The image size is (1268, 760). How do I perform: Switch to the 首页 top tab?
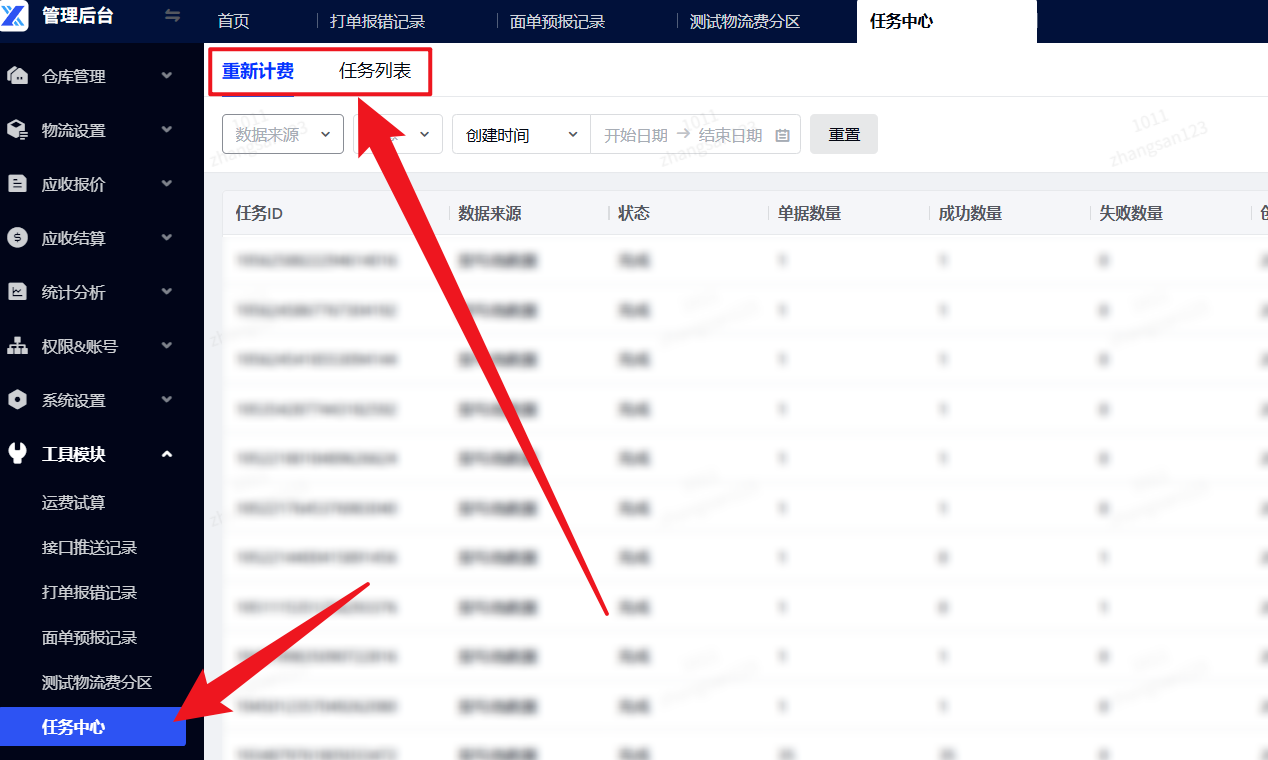coord(234,21)
